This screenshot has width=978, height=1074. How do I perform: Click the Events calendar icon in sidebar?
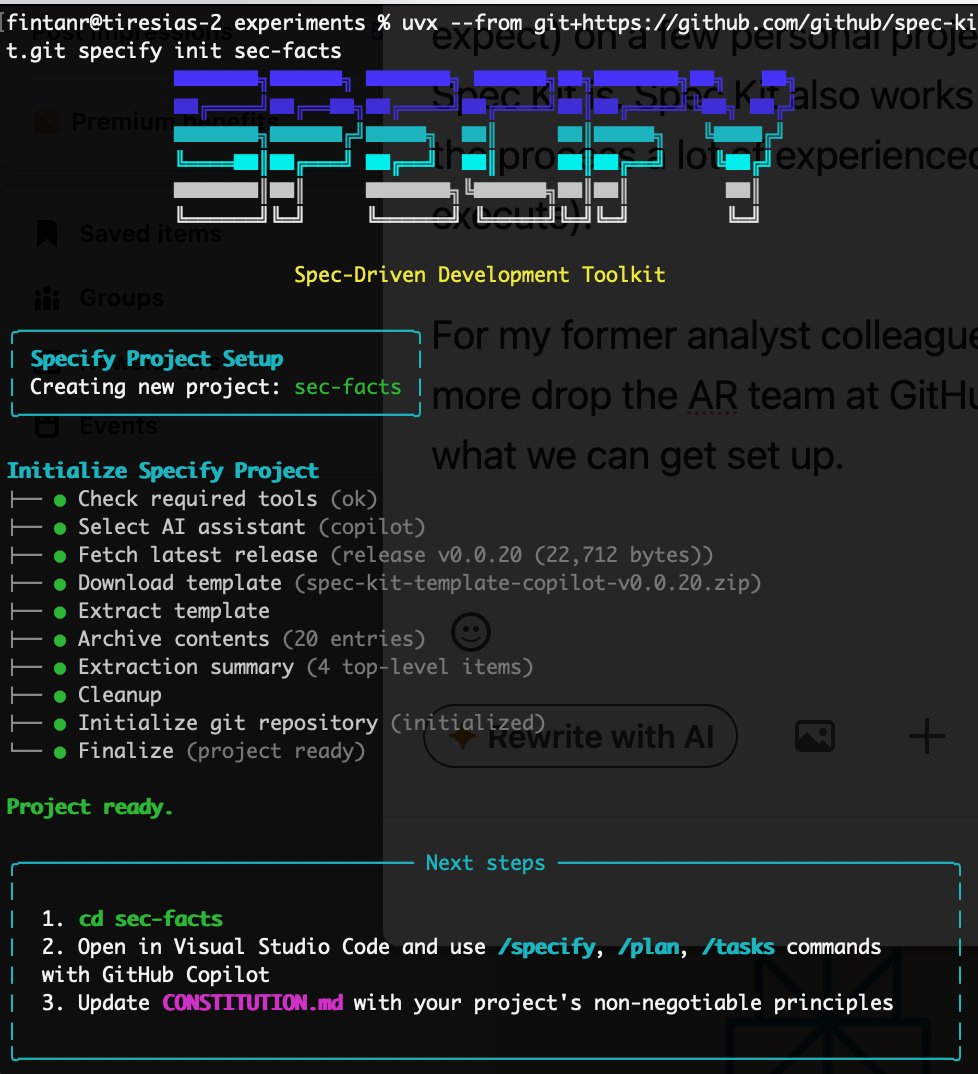pos(47,426)
